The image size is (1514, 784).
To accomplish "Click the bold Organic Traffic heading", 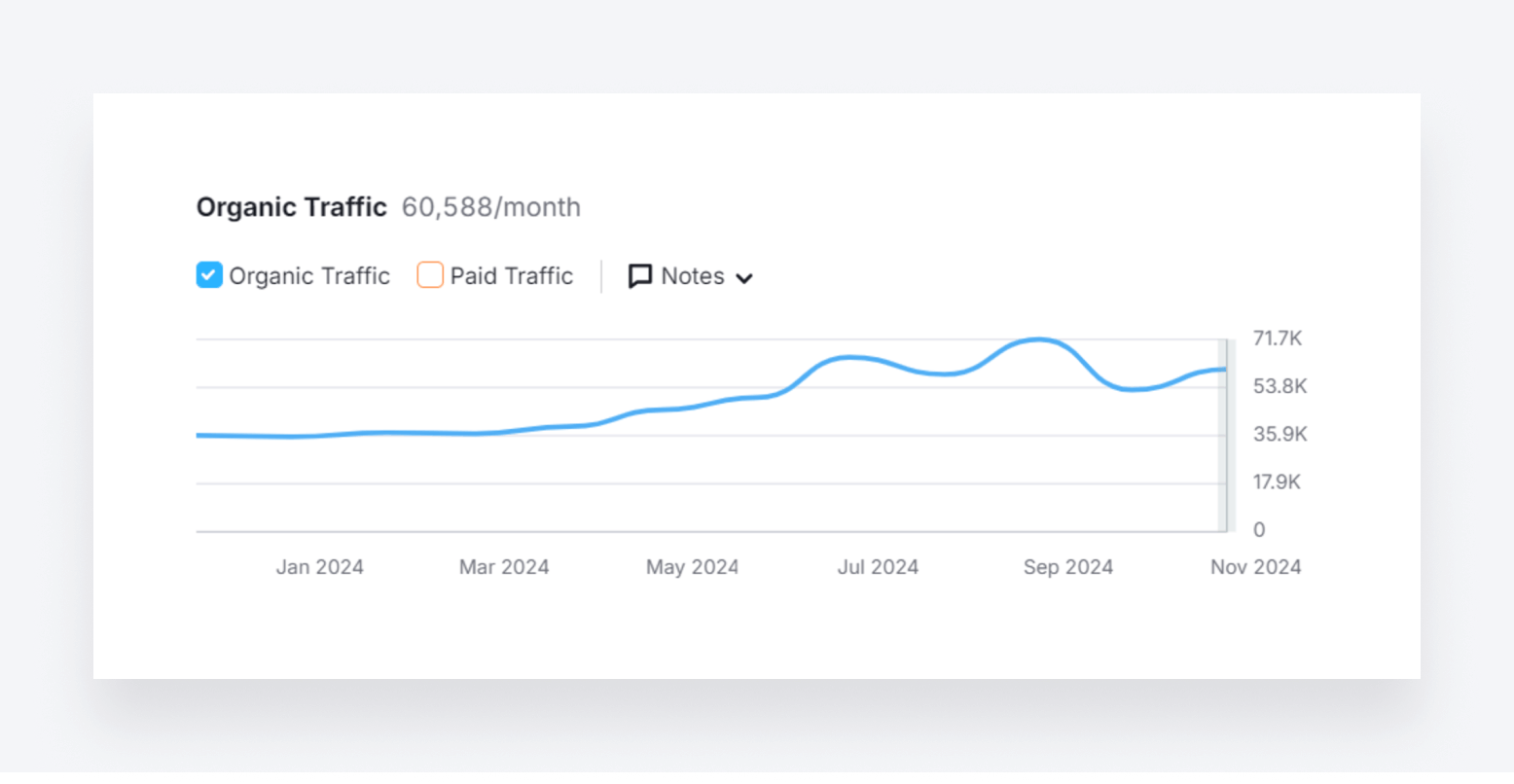I will tap(291, 207).
